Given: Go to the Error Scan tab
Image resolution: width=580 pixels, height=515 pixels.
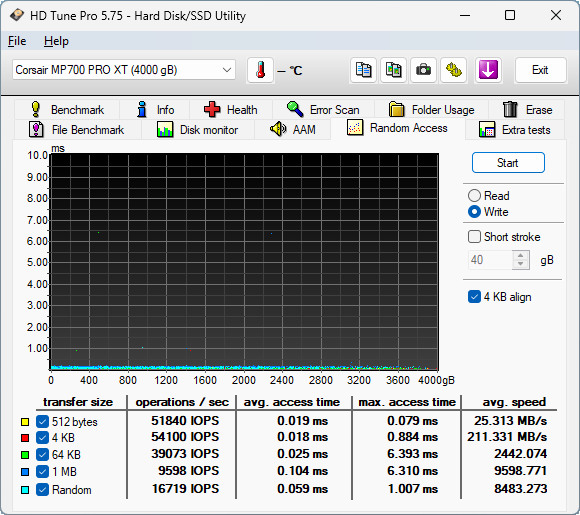Looking at the screenshot, I should (x=323, y=110).
